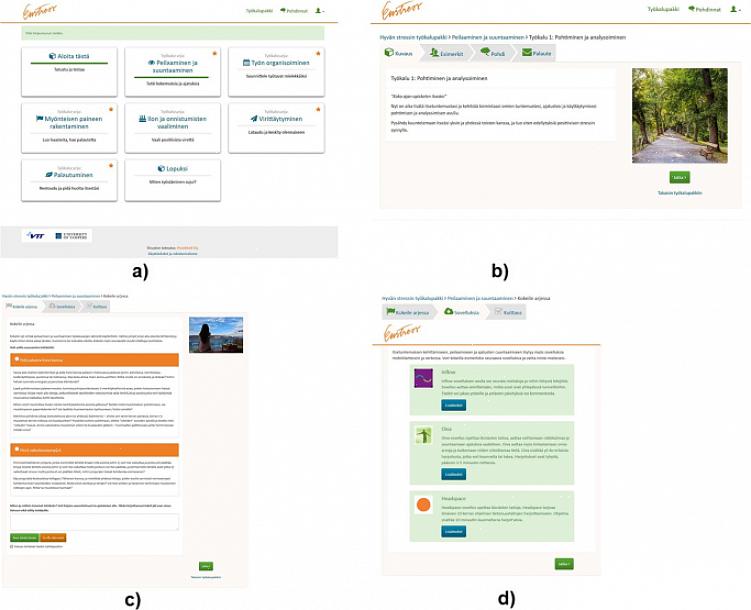Screen dimensions: 751x610
Task: Click the leaf icon beside Palautuminen
Action: click(x=50, y=173)
